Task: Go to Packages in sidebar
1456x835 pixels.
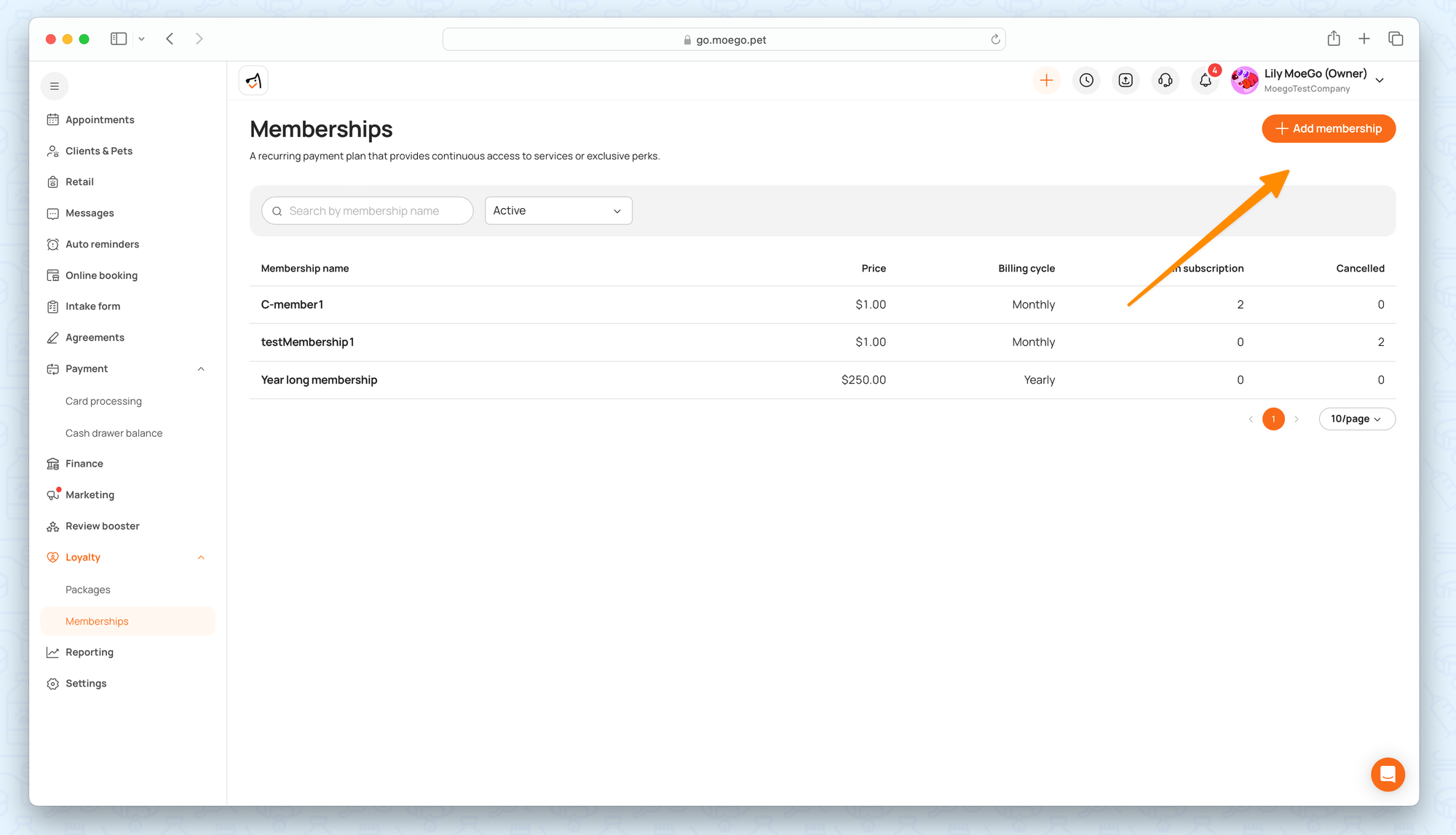Action: pos(88,590)
